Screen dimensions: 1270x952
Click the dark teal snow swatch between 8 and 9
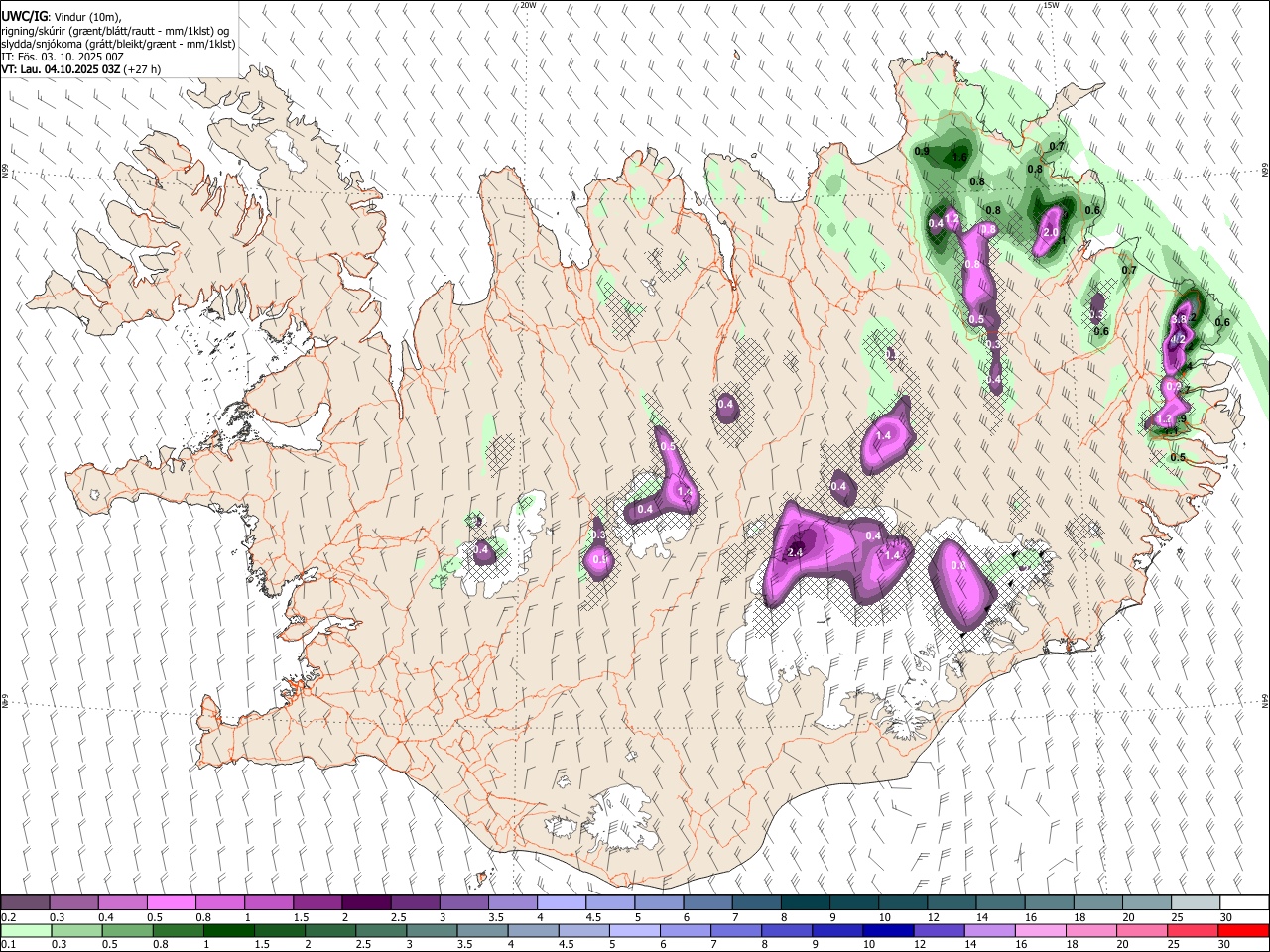click(x=806, y=903)
